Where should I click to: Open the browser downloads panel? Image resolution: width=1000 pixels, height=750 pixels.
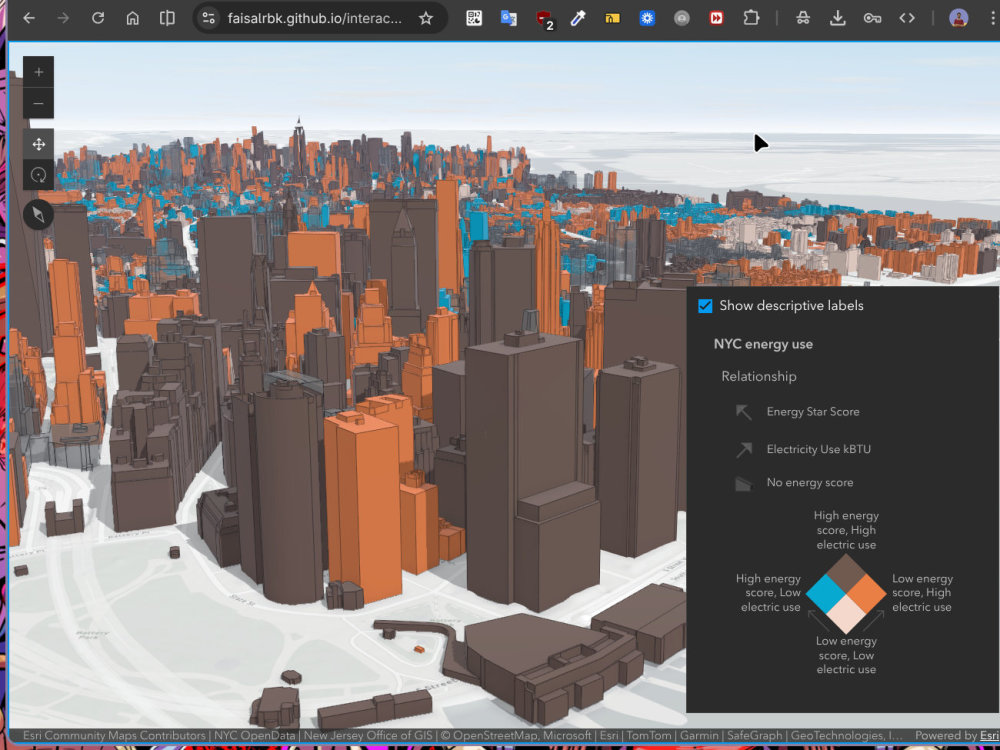(837, 18)
